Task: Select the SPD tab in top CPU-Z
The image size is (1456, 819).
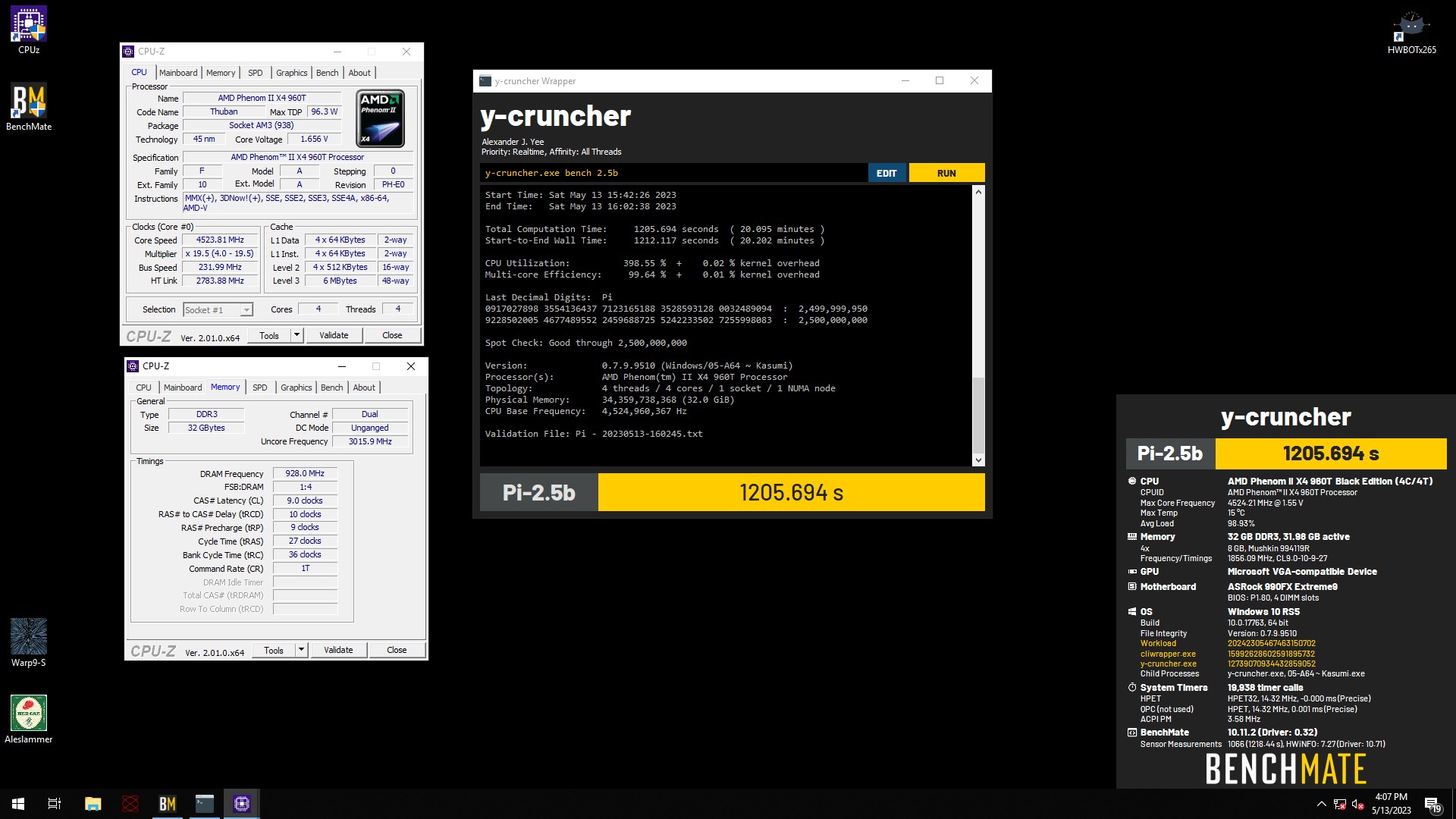Action: point(256,73)
